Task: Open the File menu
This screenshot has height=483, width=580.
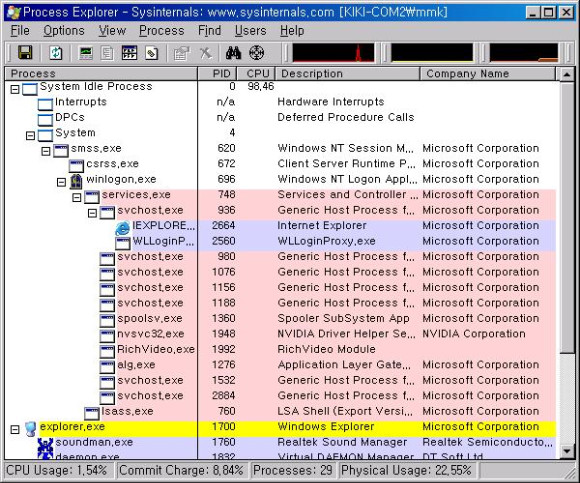Action: point(20,31)
